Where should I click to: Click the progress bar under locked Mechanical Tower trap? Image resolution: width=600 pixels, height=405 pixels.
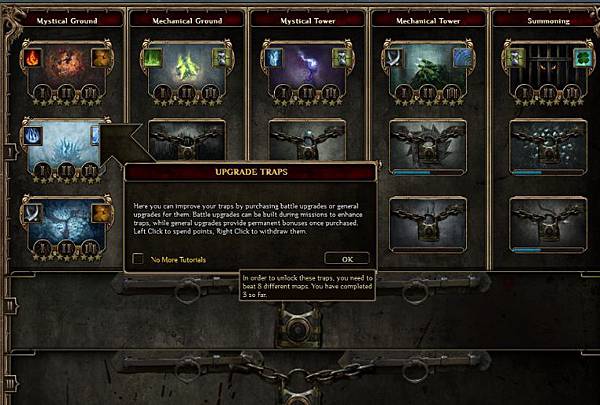pos(428,173)
